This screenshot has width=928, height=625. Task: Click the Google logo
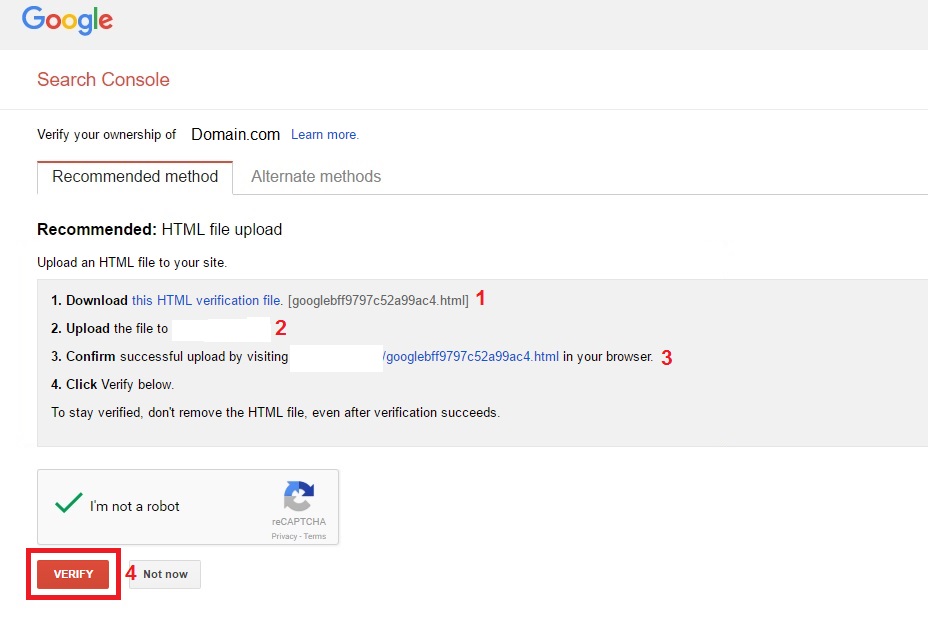point(67,20)
